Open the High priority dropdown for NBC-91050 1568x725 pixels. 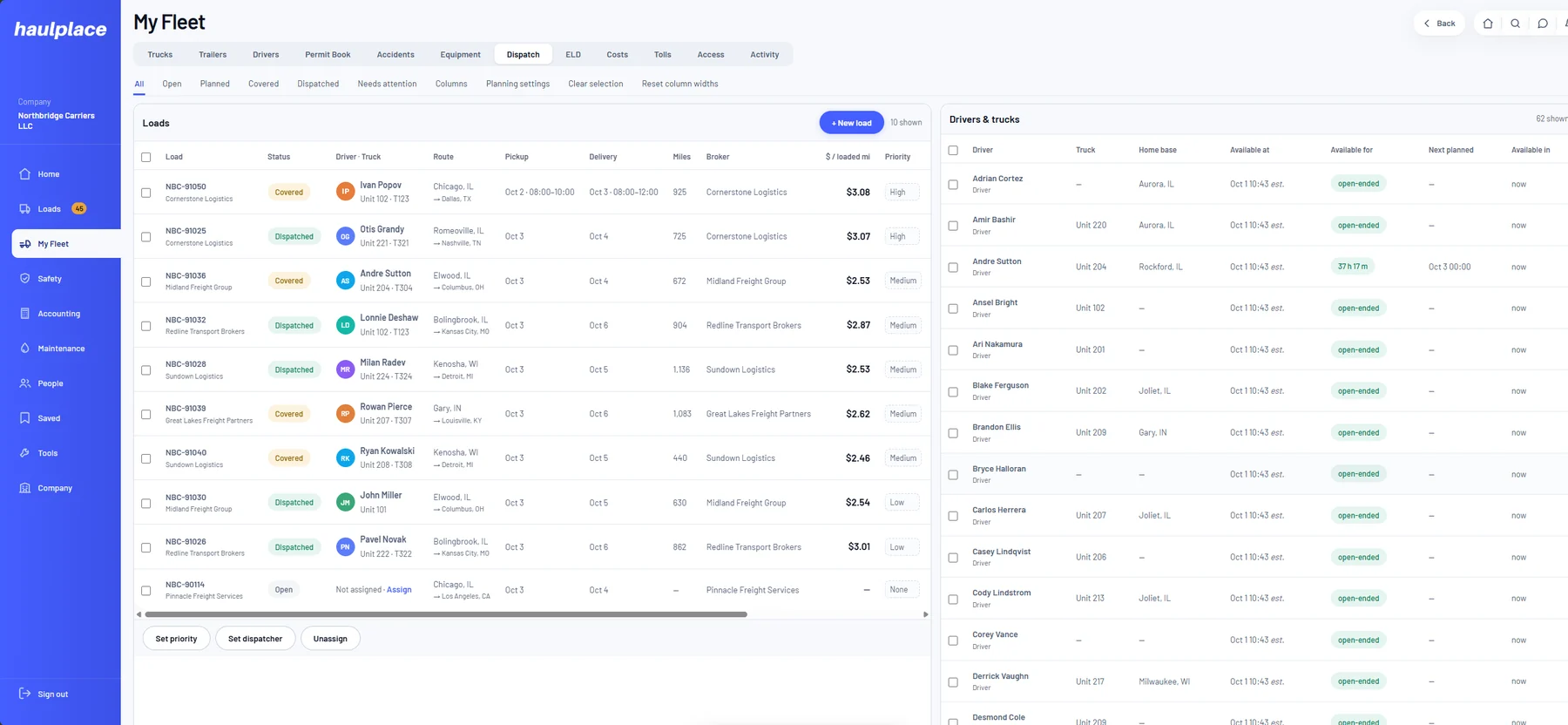point(902,193)
